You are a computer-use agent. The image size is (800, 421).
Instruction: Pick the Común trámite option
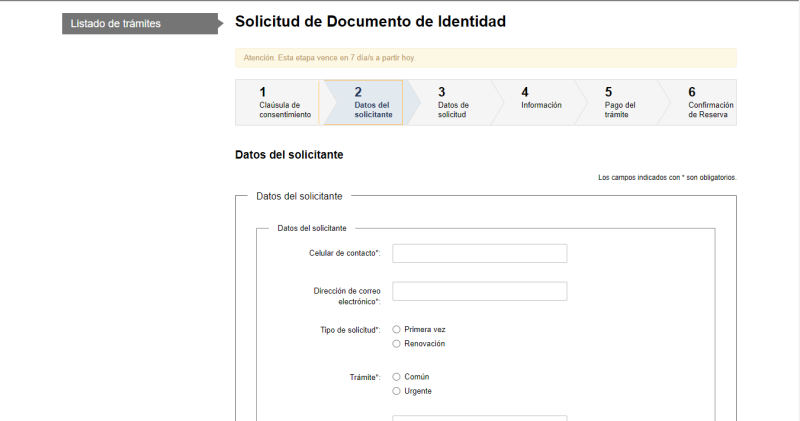coord(397,376)
